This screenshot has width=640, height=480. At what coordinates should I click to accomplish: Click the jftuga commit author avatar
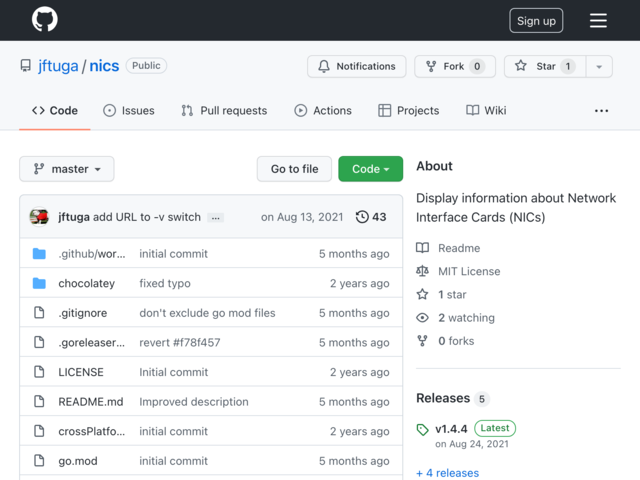(x=39, y=217)
